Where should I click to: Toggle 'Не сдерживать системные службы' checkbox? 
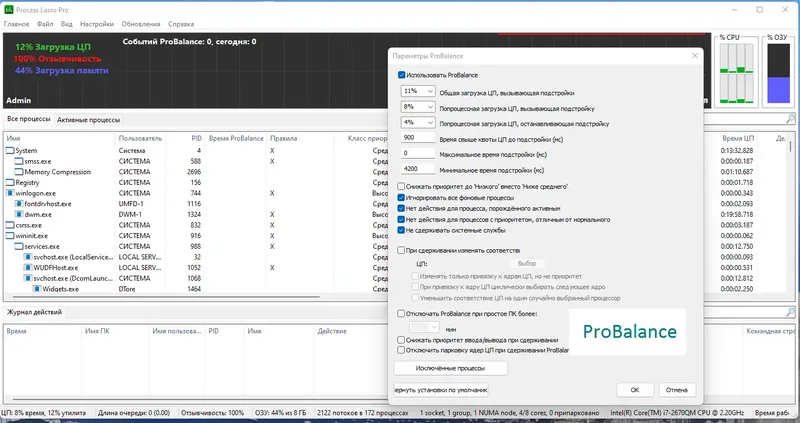[402, 231]
